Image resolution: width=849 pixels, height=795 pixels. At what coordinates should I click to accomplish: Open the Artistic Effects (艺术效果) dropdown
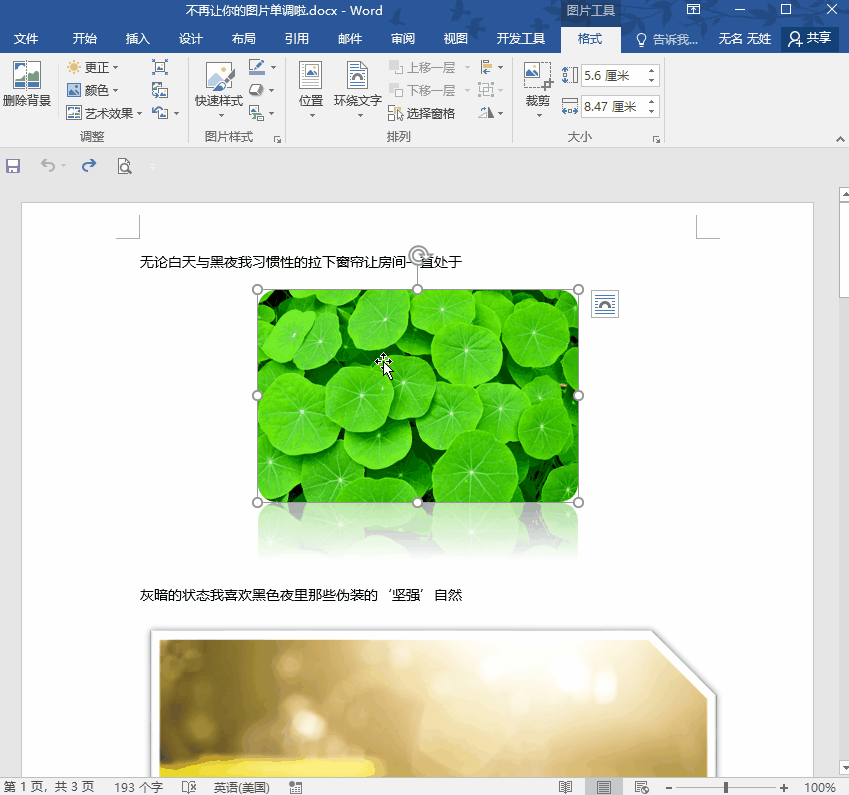[104, 113]
